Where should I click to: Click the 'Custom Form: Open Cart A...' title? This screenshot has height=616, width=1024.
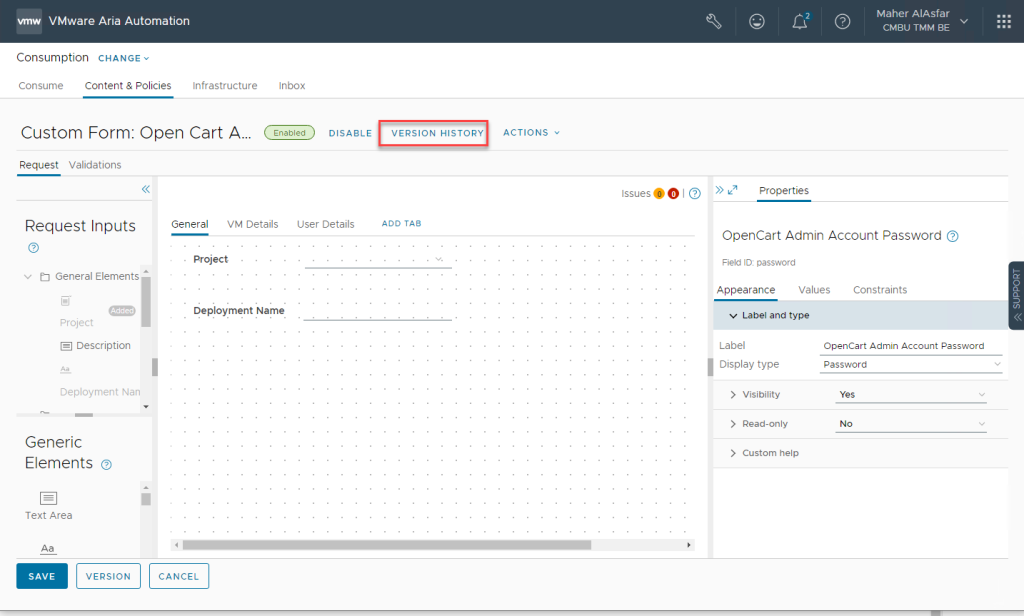136,133
